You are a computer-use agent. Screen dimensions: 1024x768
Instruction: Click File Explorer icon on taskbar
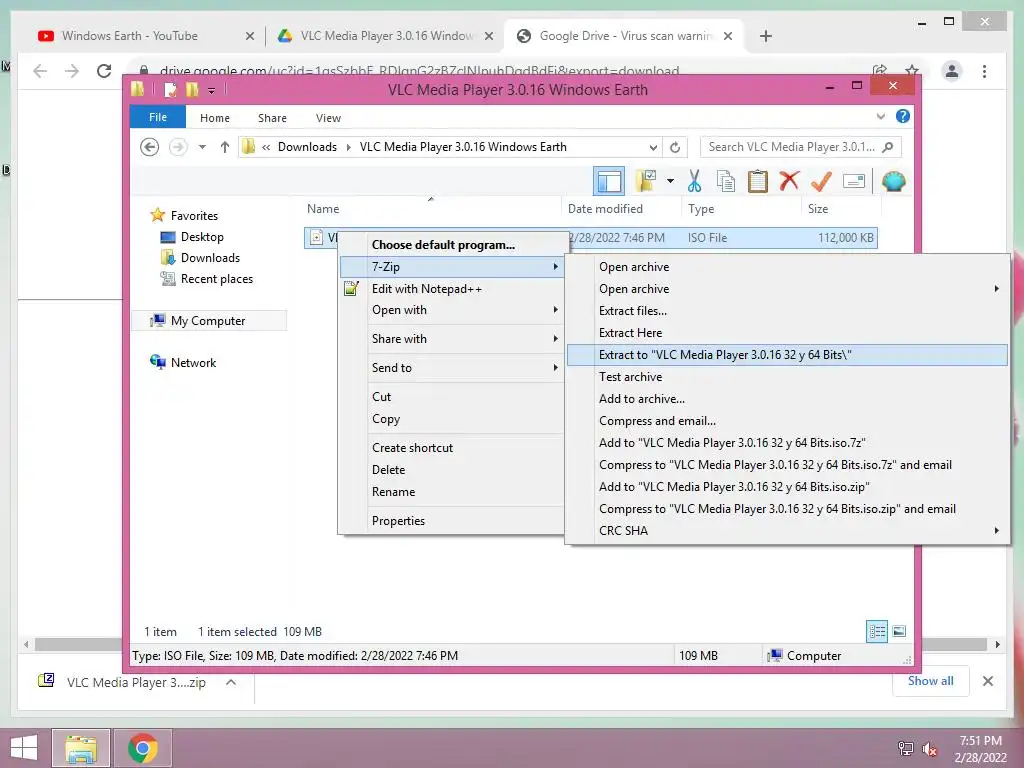coord(80,748)
